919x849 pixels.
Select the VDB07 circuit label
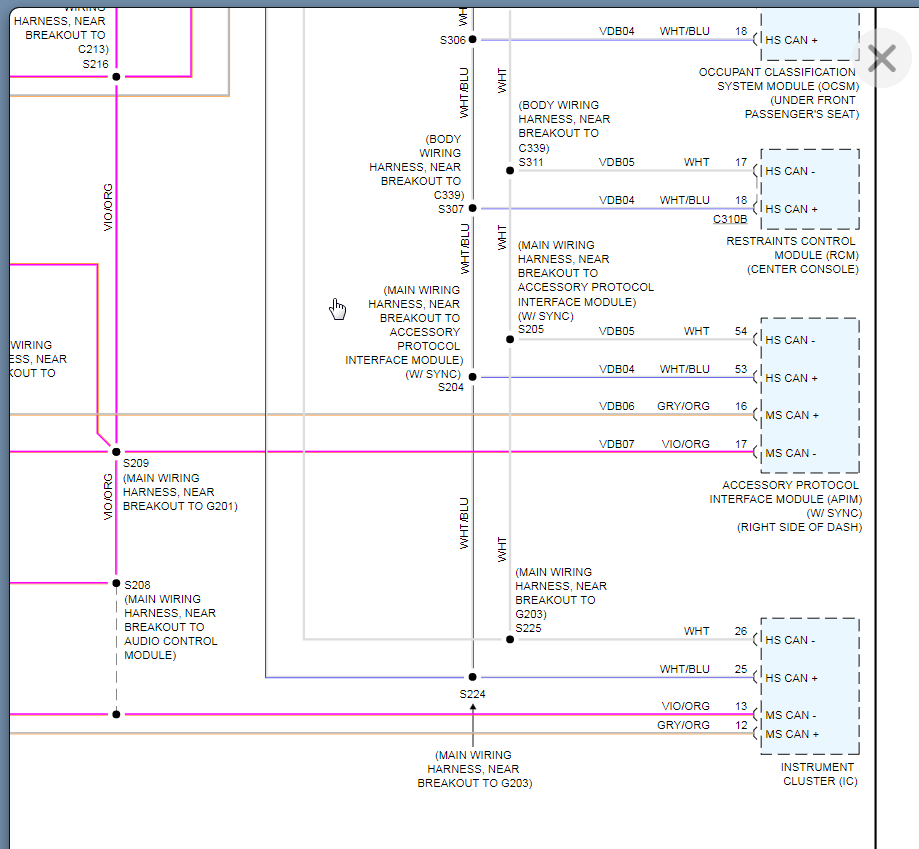click(x=617, y=444)
